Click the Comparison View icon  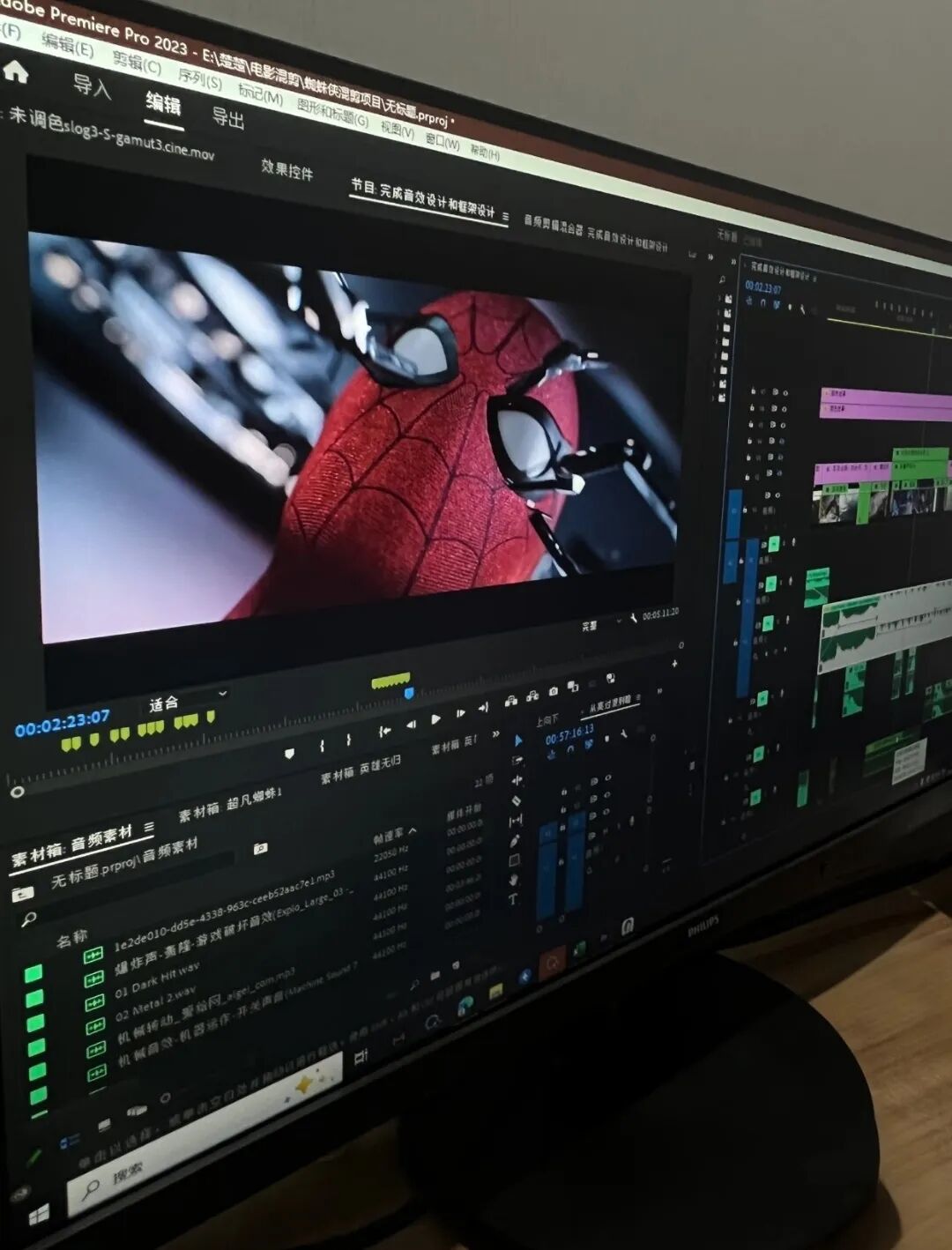(x=573, y=686)
